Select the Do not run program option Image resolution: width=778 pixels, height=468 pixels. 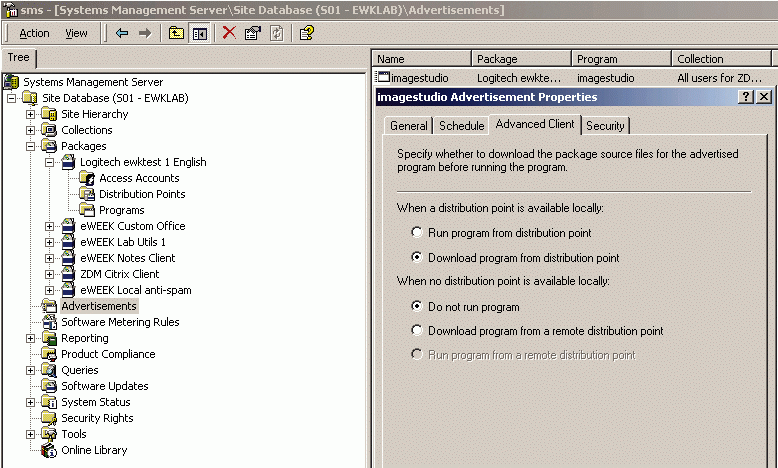point(417,306)
